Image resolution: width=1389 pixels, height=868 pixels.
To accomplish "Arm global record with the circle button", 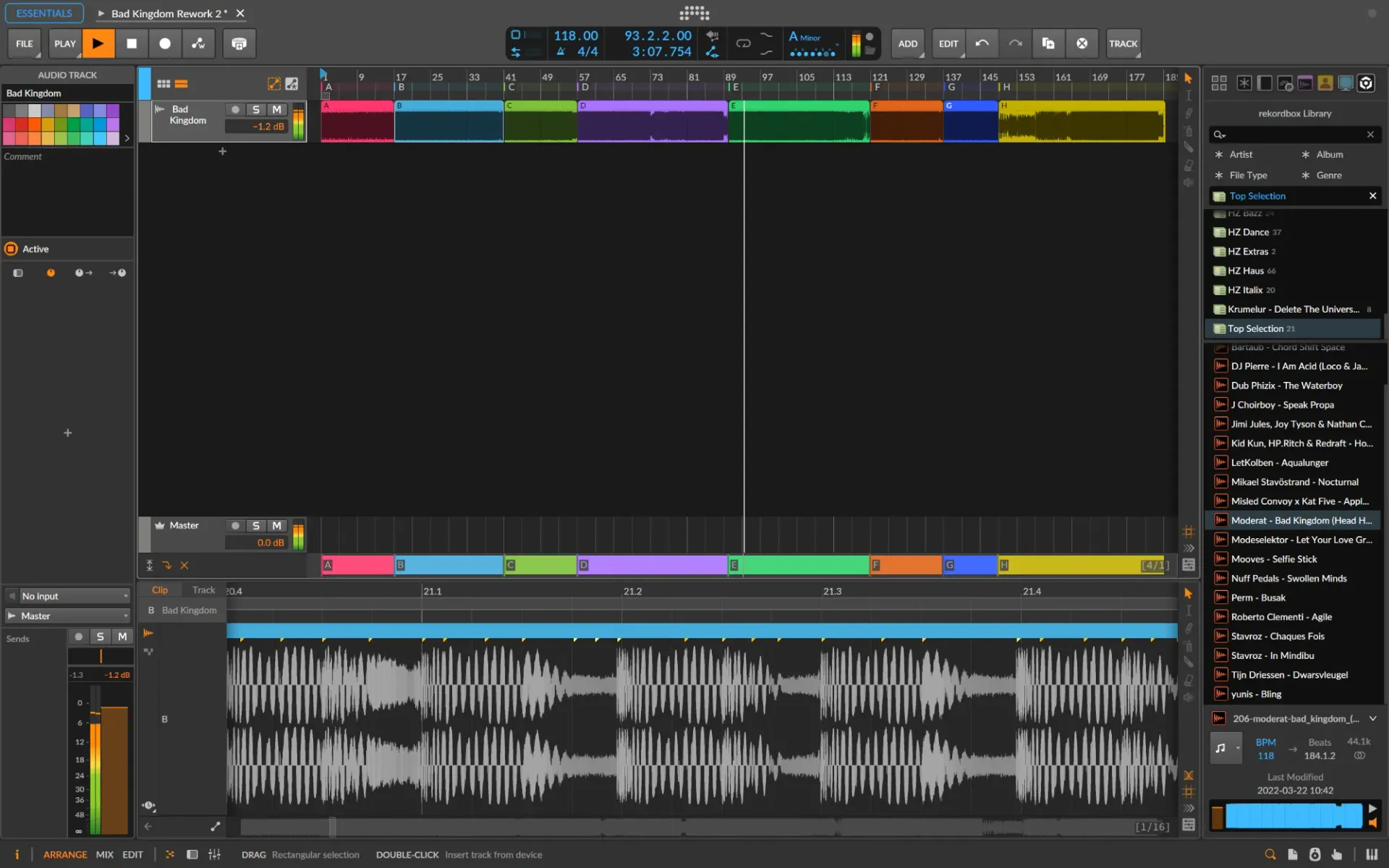I will click(165, 43).
